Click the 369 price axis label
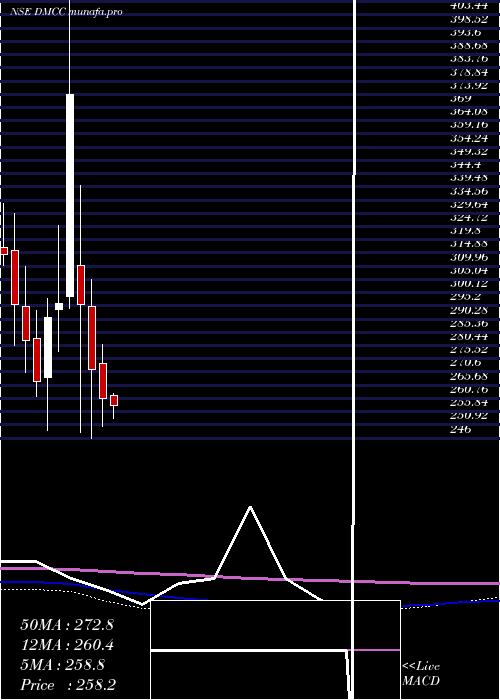500x700 pixels. pos(461,99)
